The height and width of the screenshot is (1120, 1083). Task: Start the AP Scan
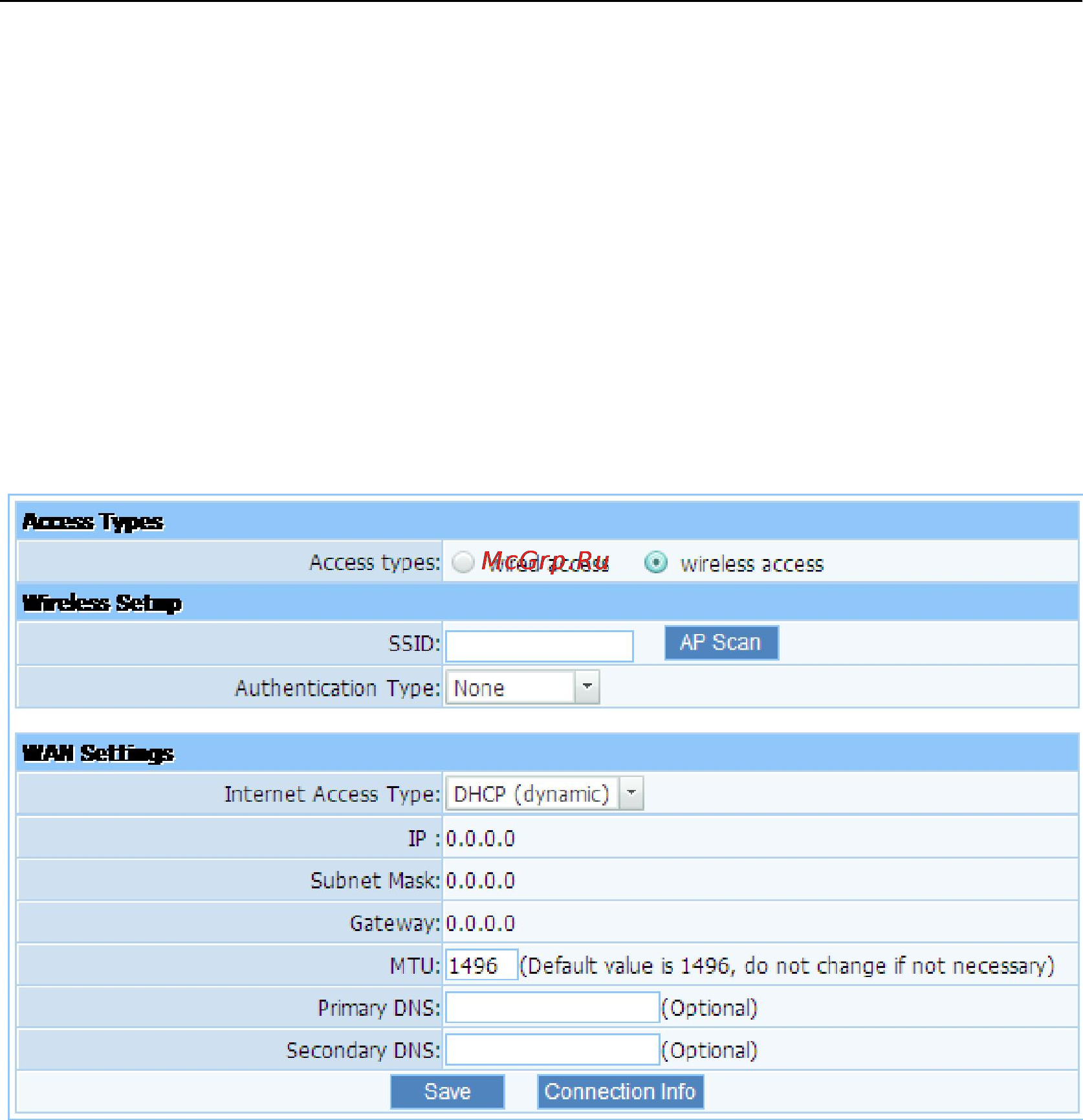[x=721, y=642]
